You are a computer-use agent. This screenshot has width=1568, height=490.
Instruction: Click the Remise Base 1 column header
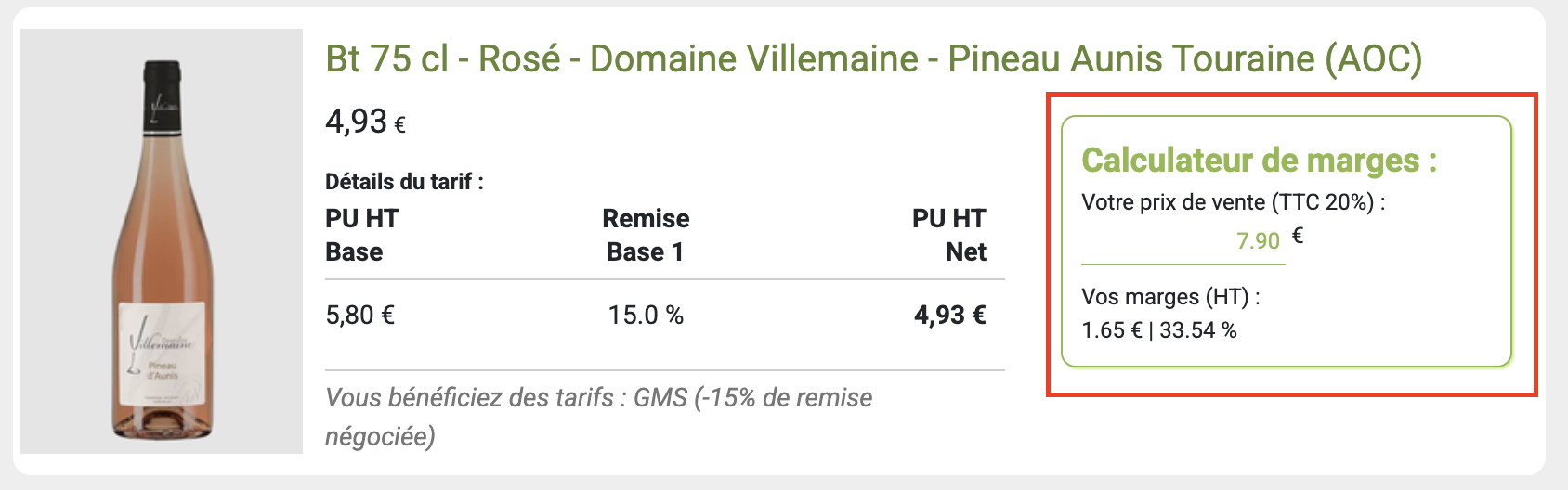[646, 235]
